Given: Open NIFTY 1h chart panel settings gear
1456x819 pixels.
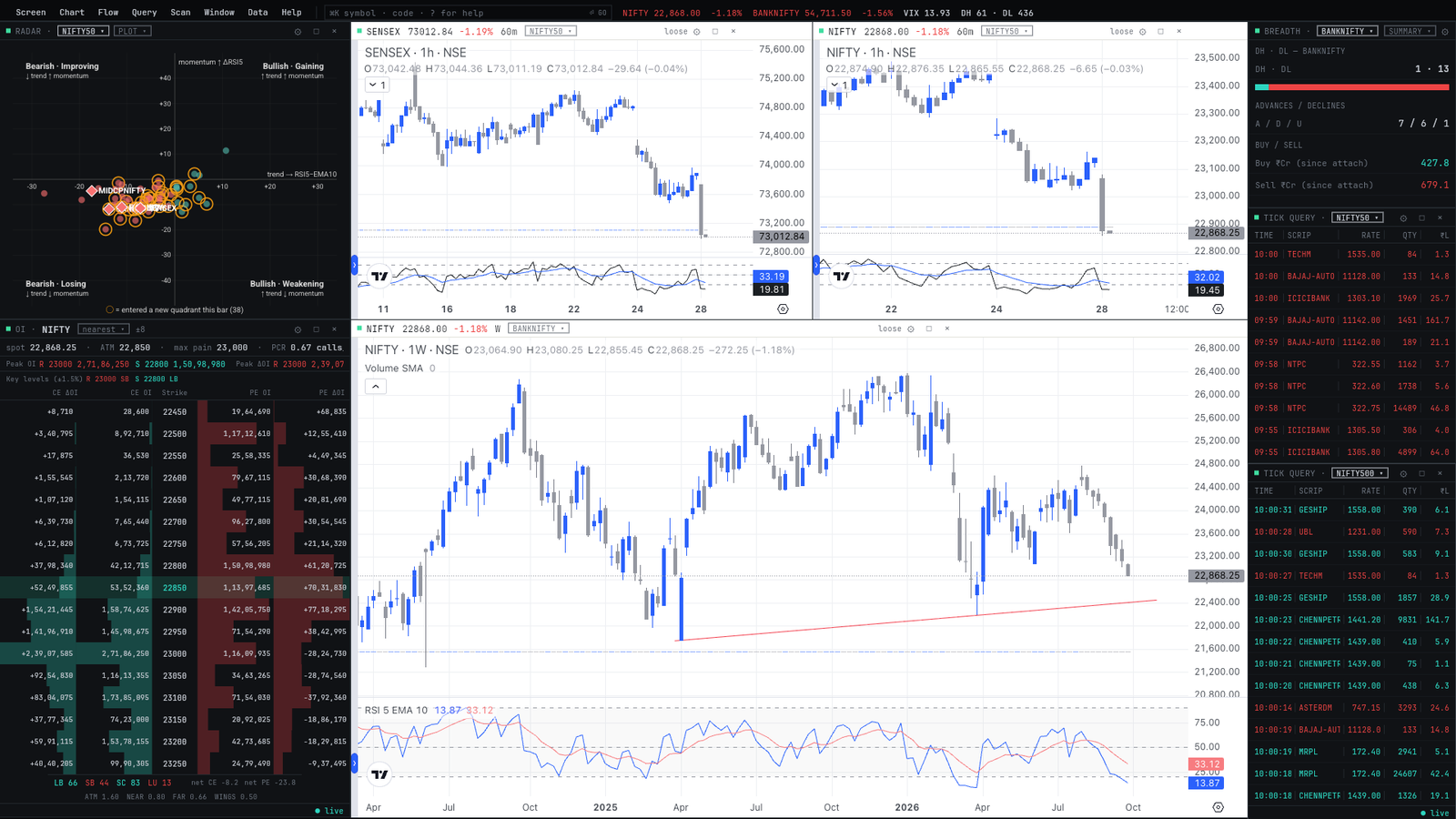Looking at the screenshot, I should [1143, 32].
